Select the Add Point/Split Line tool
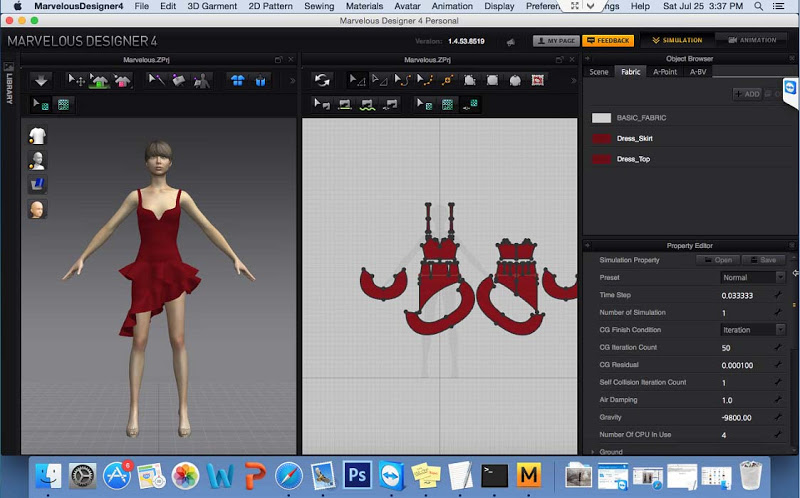The image size is (800, 498). (447, 80)
